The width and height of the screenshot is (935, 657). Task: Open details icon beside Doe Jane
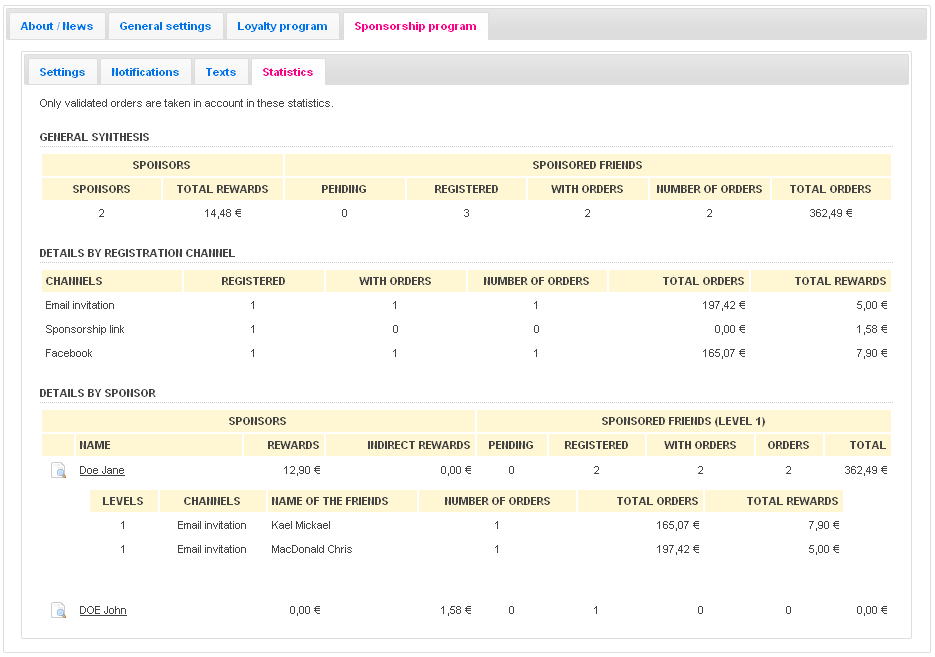[x=58, y=470]
